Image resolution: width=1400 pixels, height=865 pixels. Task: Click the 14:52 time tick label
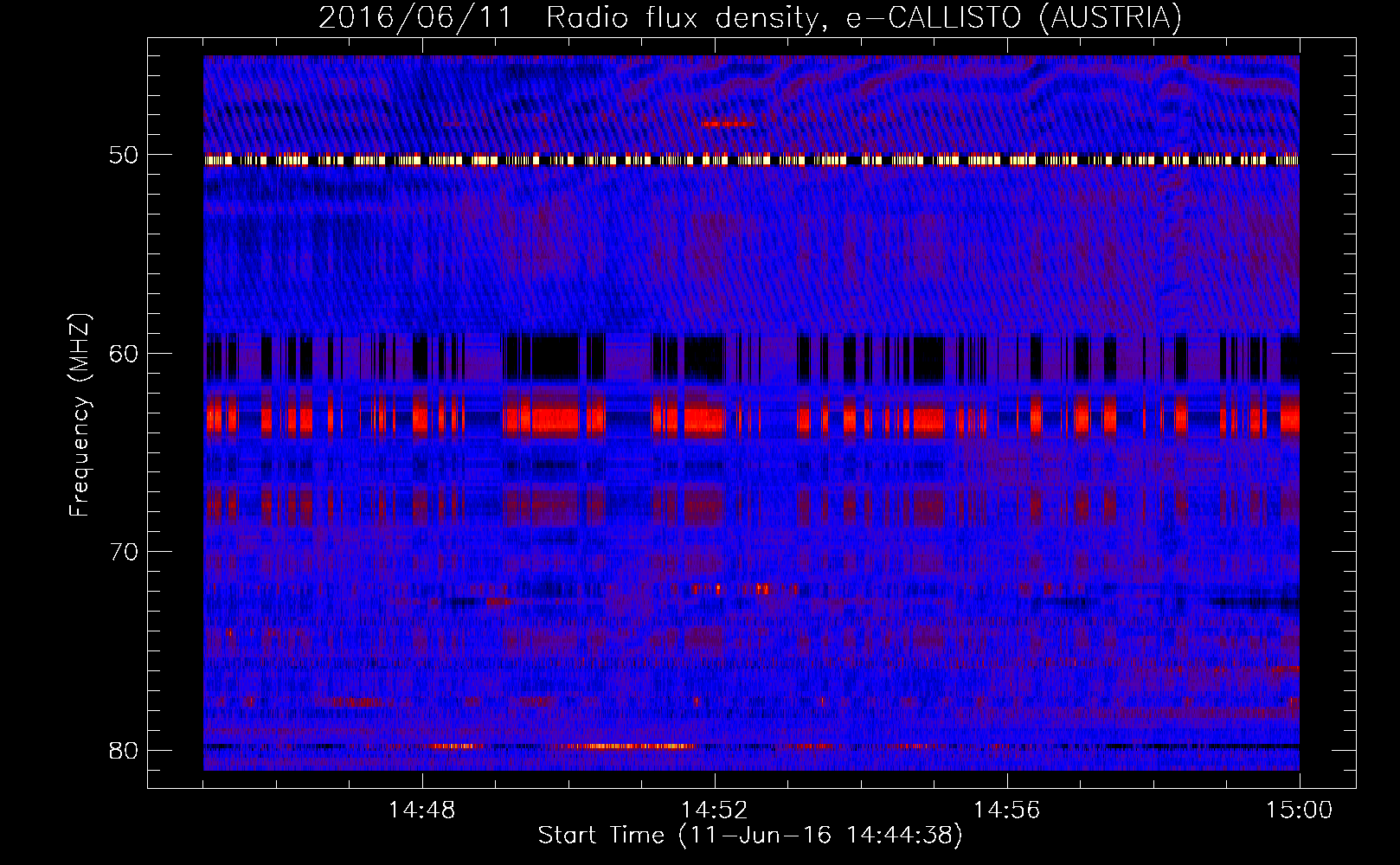coord(715,811)
